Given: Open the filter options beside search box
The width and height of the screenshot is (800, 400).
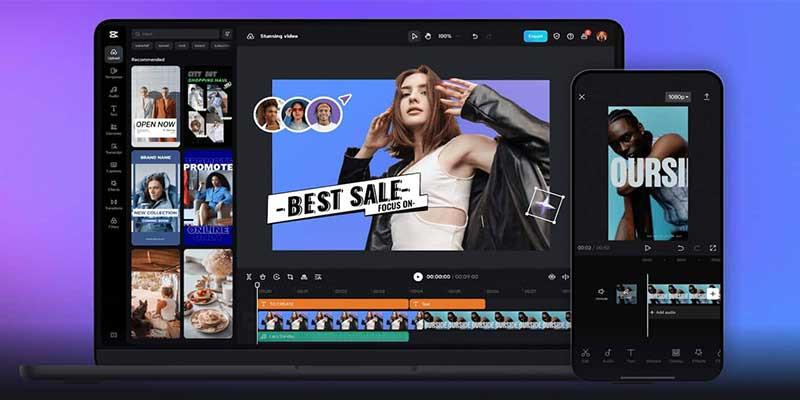Looking at the screenshot, I should point(227,34).
